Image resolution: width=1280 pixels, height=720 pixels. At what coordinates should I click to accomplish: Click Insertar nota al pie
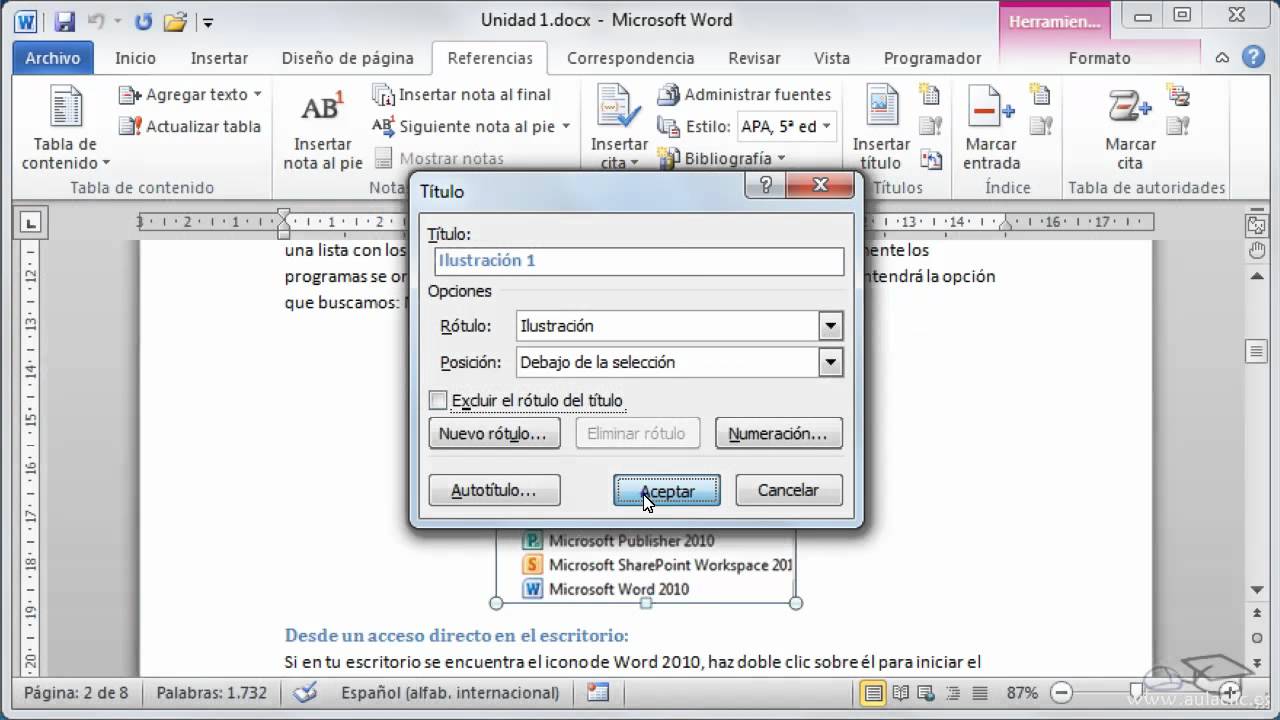click(x=322, y=130)
